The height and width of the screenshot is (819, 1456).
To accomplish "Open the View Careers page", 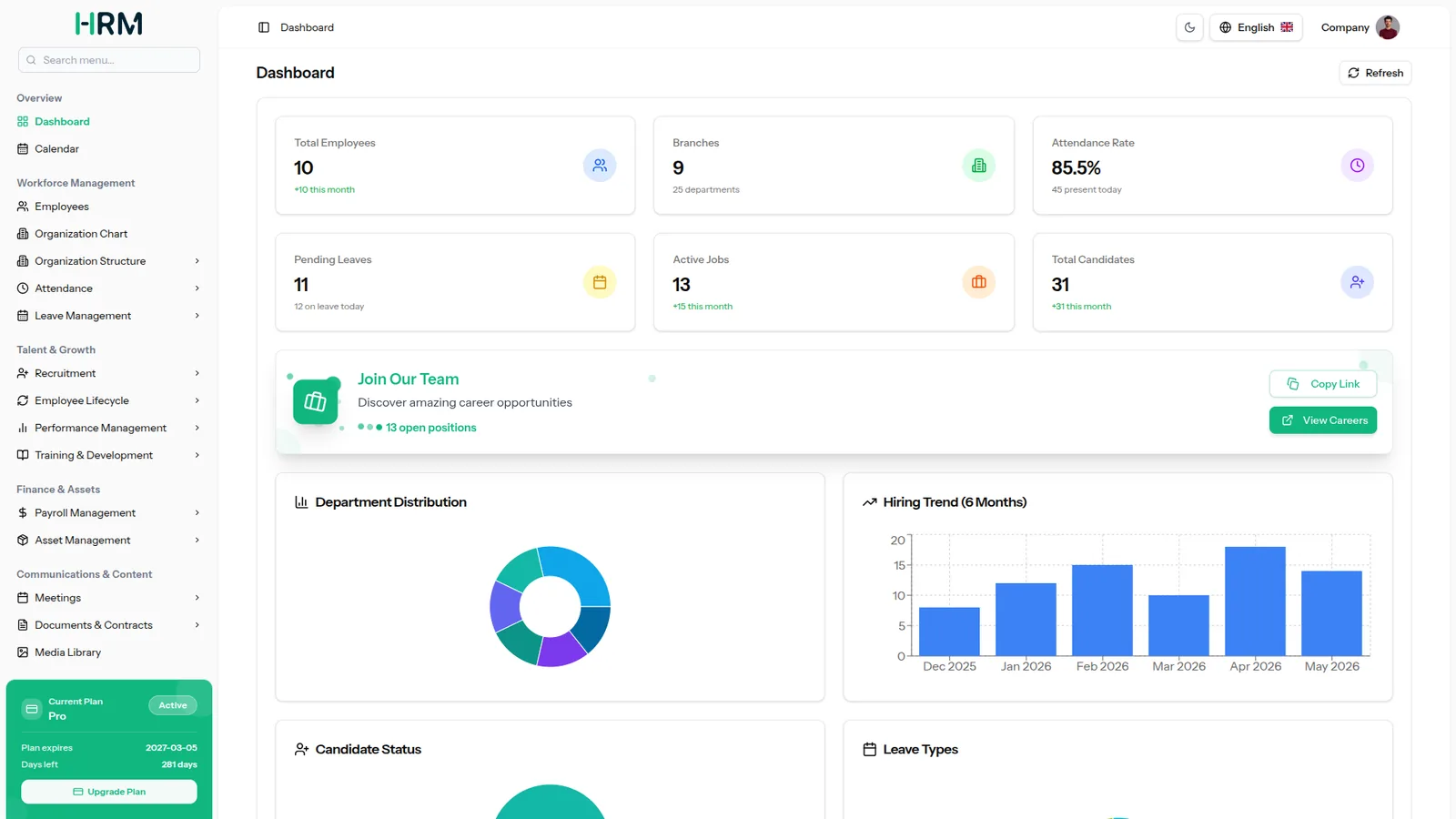I will point(1323,420).
